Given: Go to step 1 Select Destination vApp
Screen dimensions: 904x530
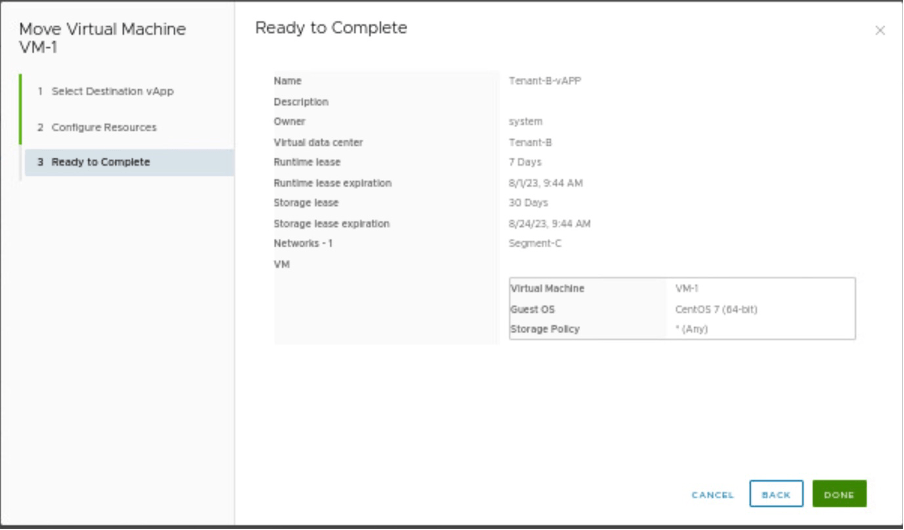Looking at the screenshot, I should pyautogui.click(x=112, y=91).
